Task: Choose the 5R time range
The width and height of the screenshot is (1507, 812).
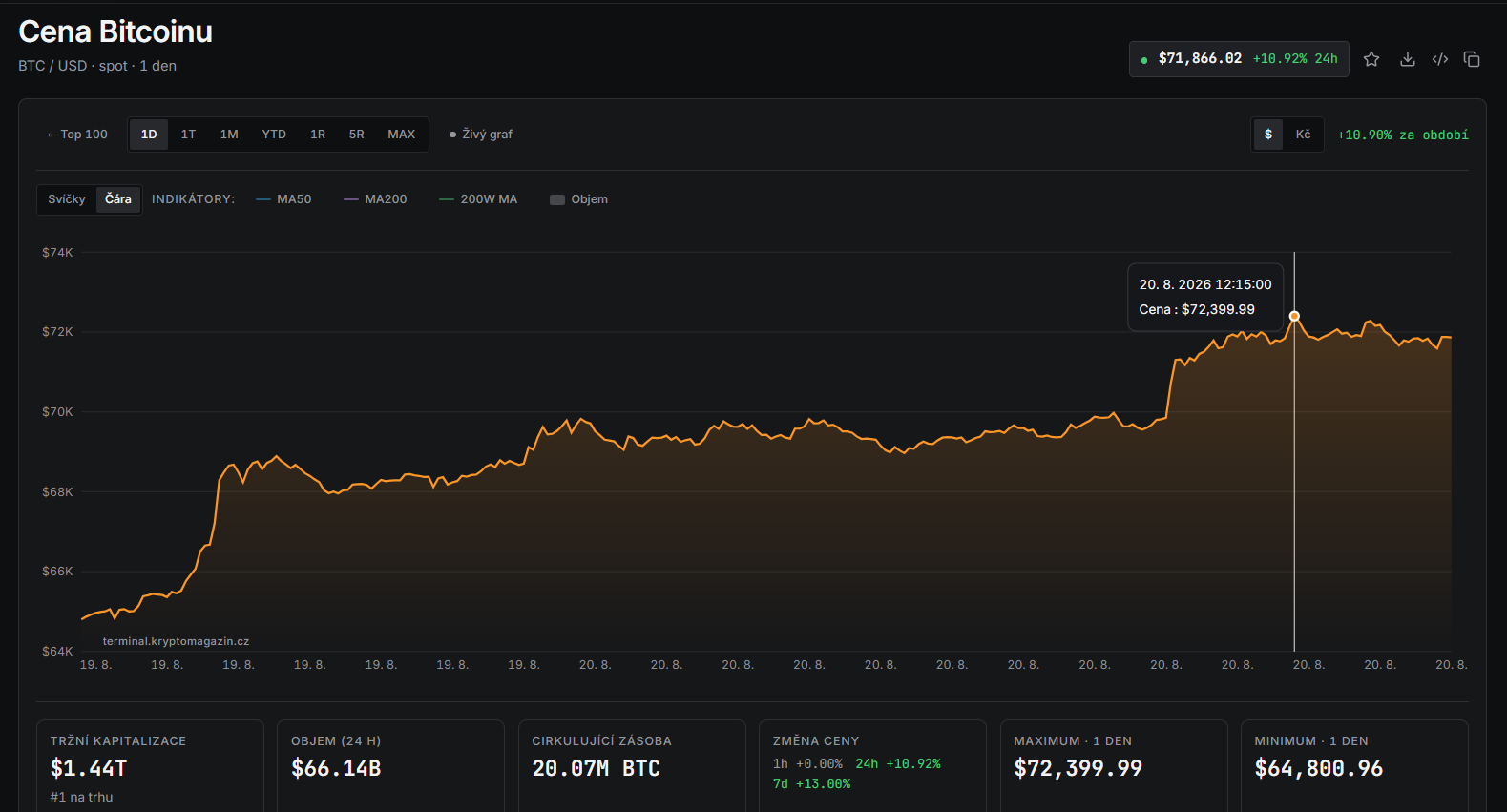Action: (357, 135)
